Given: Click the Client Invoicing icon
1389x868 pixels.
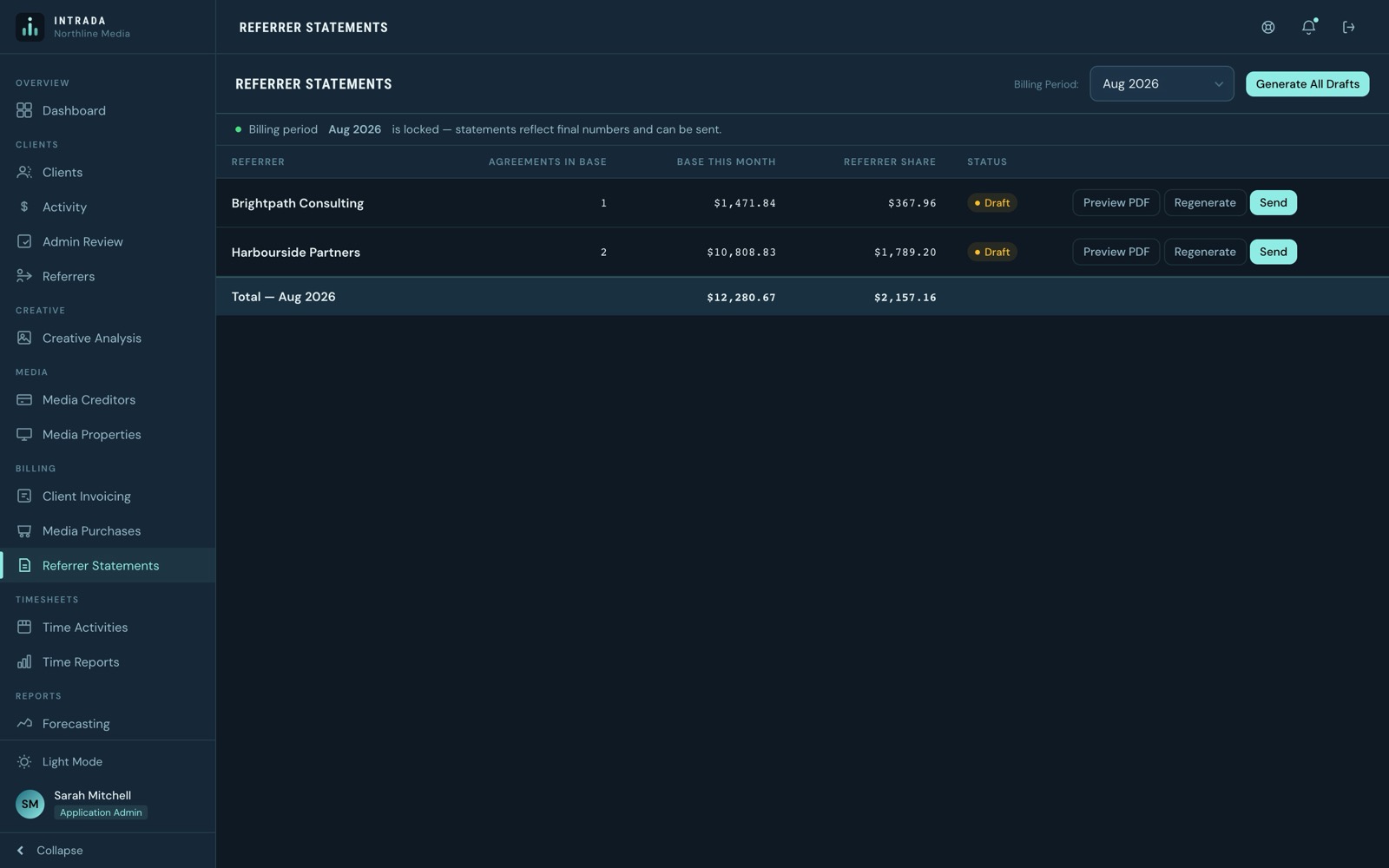Looking at the screenshot, I should coord(24,496).
